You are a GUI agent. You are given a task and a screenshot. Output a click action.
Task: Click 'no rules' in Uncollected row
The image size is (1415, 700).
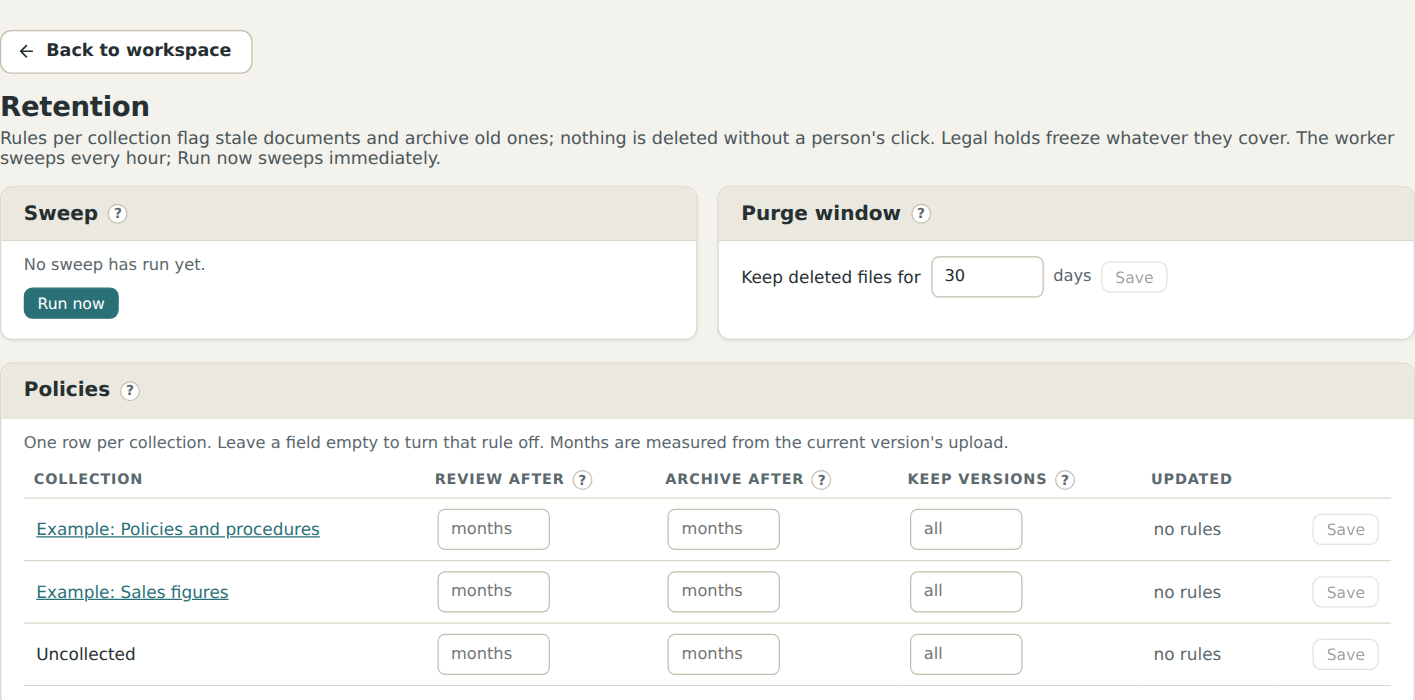click(x=1187, y=654)
